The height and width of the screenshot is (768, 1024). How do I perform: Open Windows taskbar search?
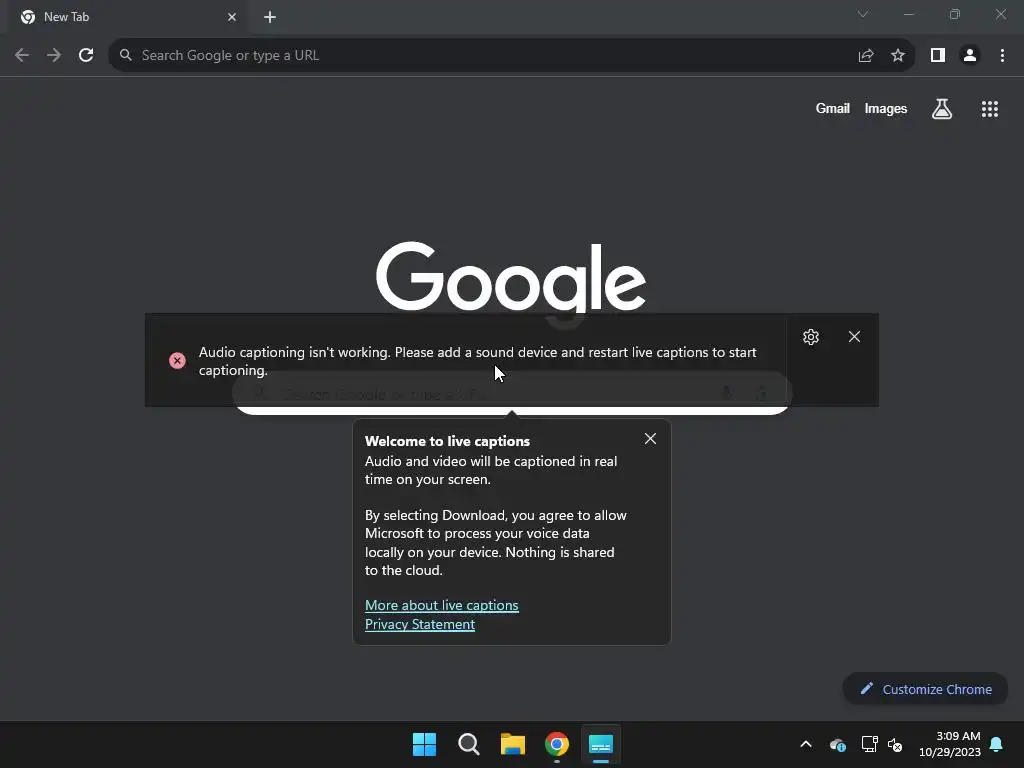click(x=469, y=744)
